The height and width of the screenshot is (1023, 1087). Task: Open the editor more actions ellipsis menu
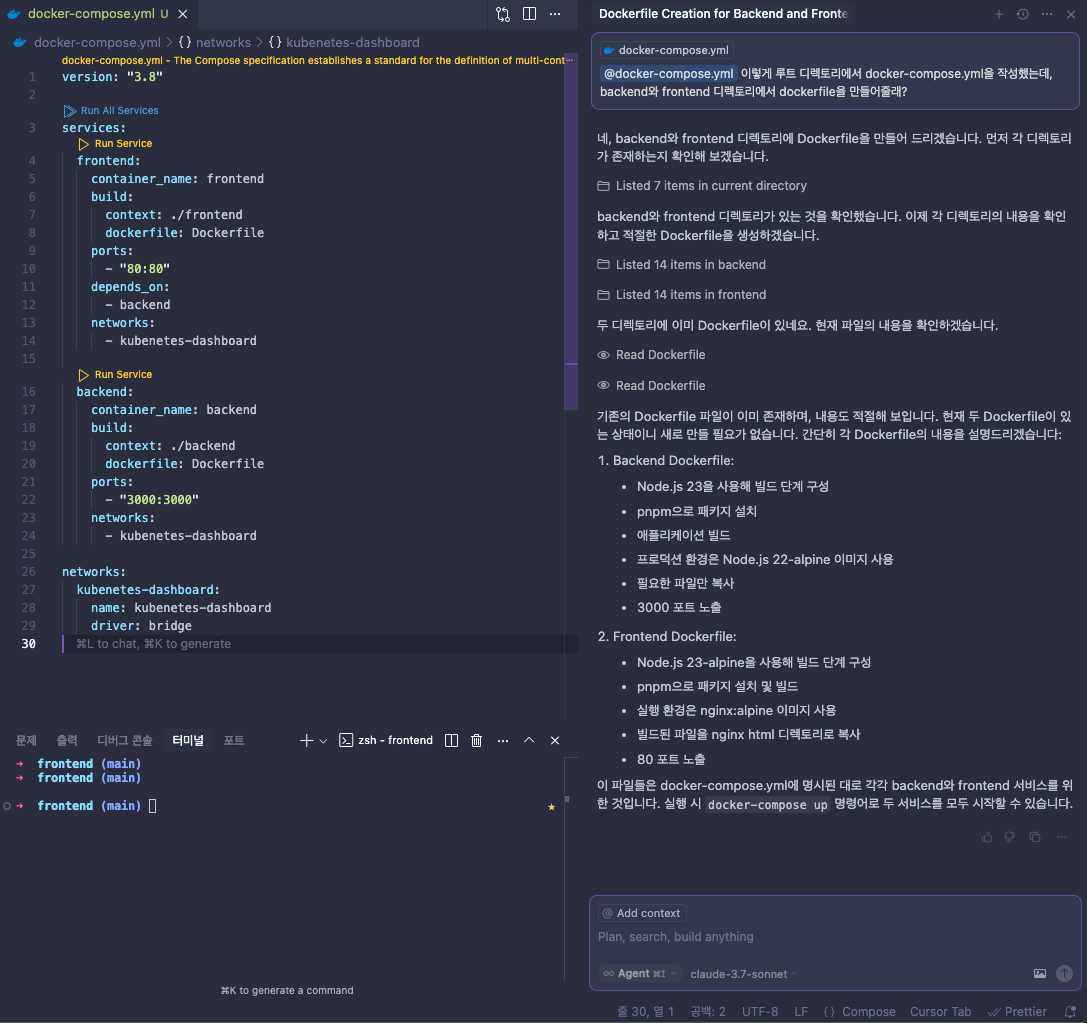pos(555,14)
